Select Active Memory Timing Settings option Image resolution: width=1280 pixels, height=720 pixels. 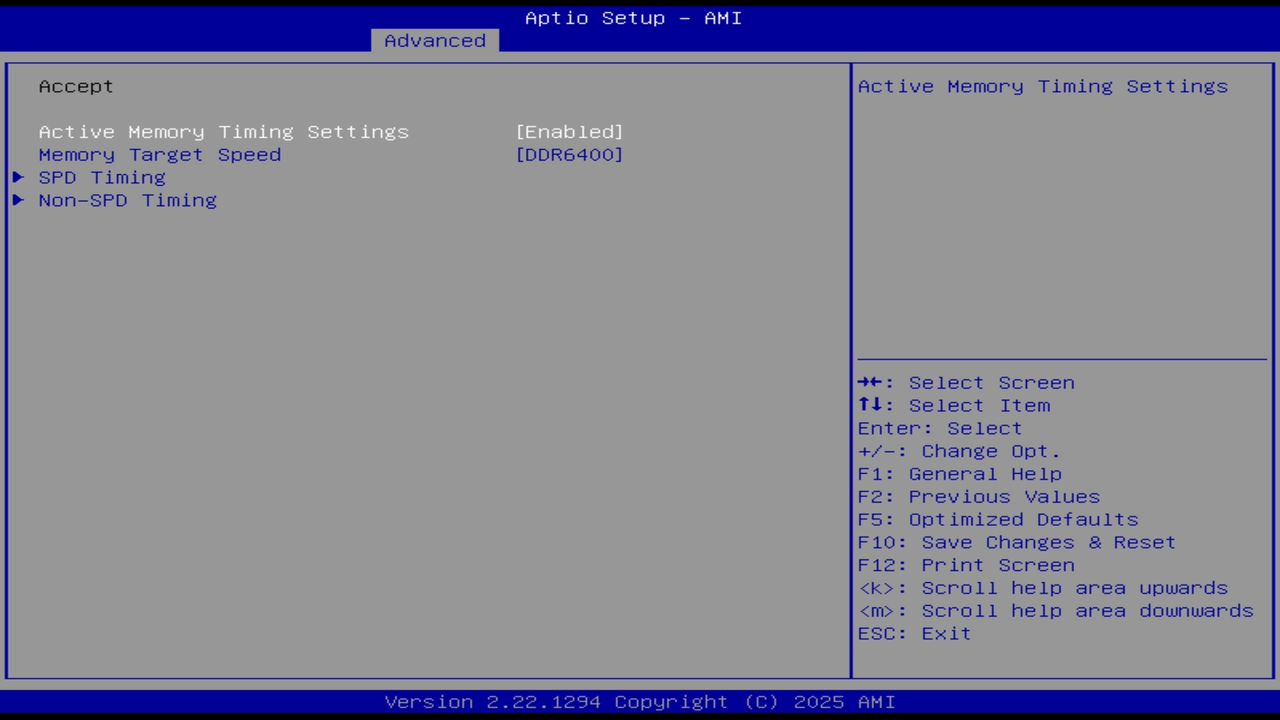point(223,131)
